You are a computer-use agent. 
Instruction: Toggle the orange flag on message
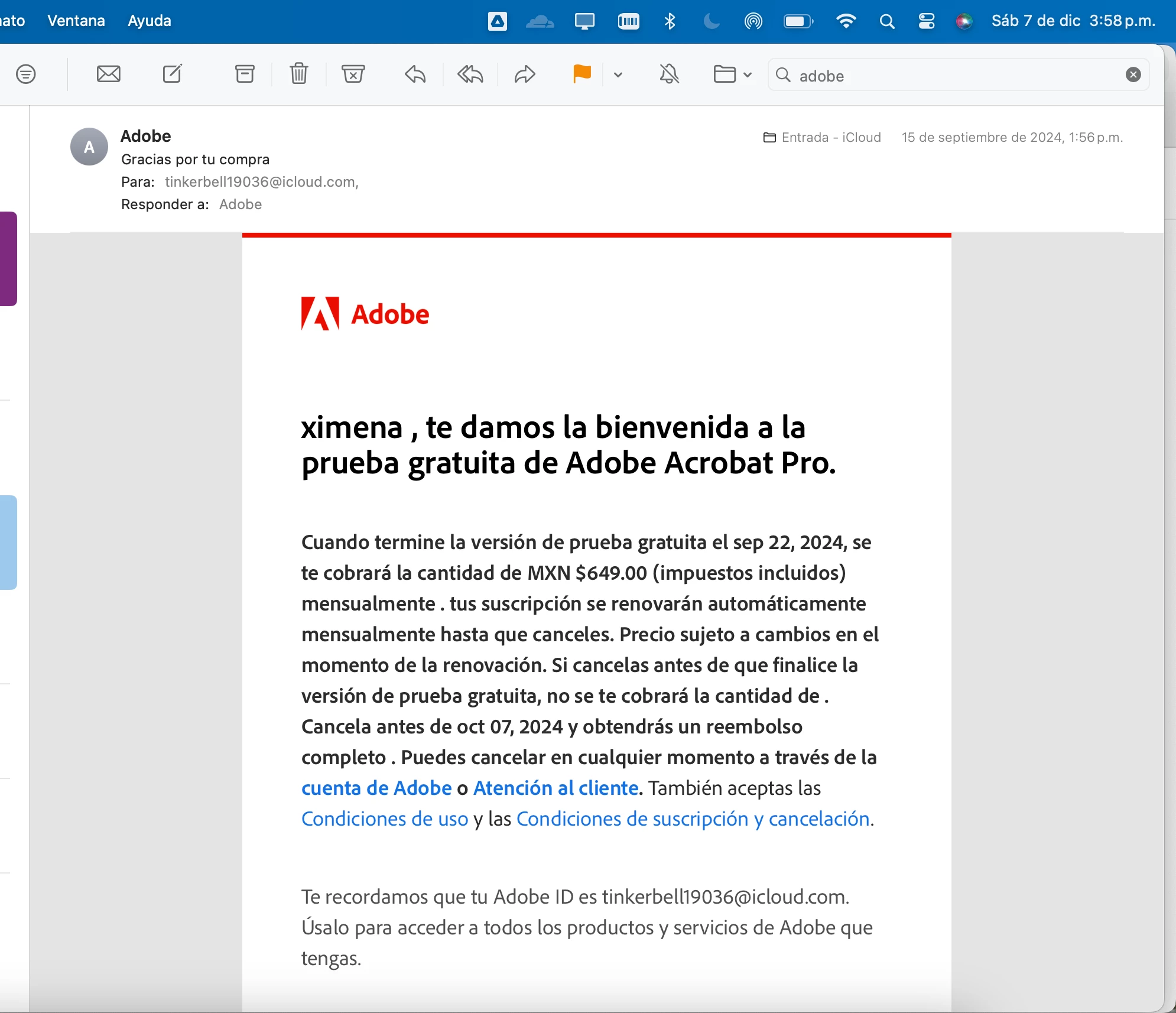point(582,74)
